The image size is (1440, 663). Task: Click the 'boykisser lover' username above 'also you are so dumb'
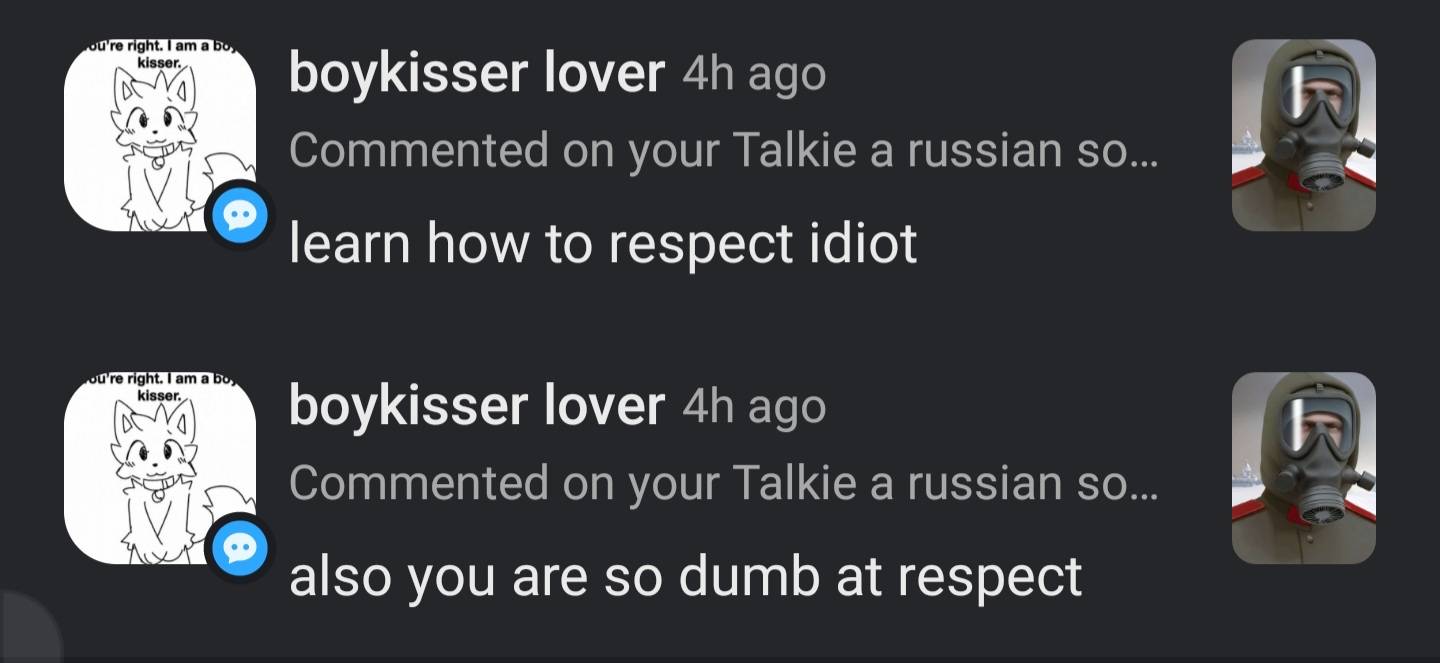pyautogui.click(x=477, y=406)
